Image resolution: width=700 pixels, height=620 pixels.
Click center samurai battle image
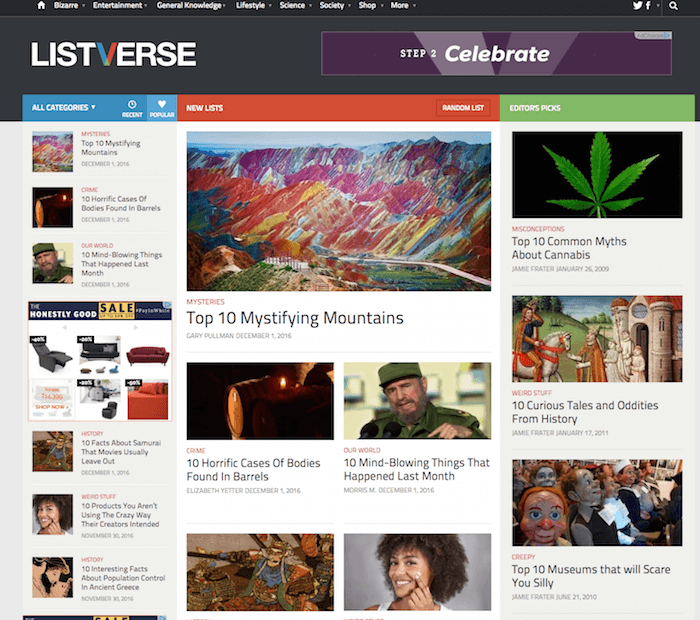click(x=260, y=572)
